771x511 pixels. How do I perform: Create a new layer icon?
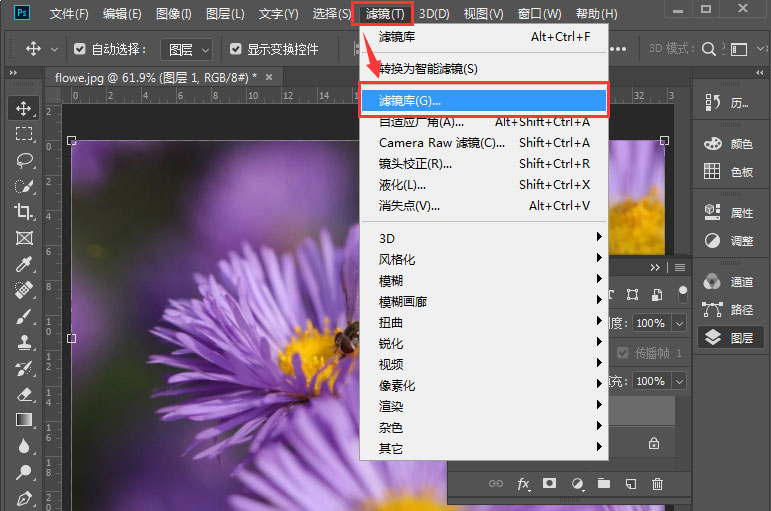click(x=631, y=484)
